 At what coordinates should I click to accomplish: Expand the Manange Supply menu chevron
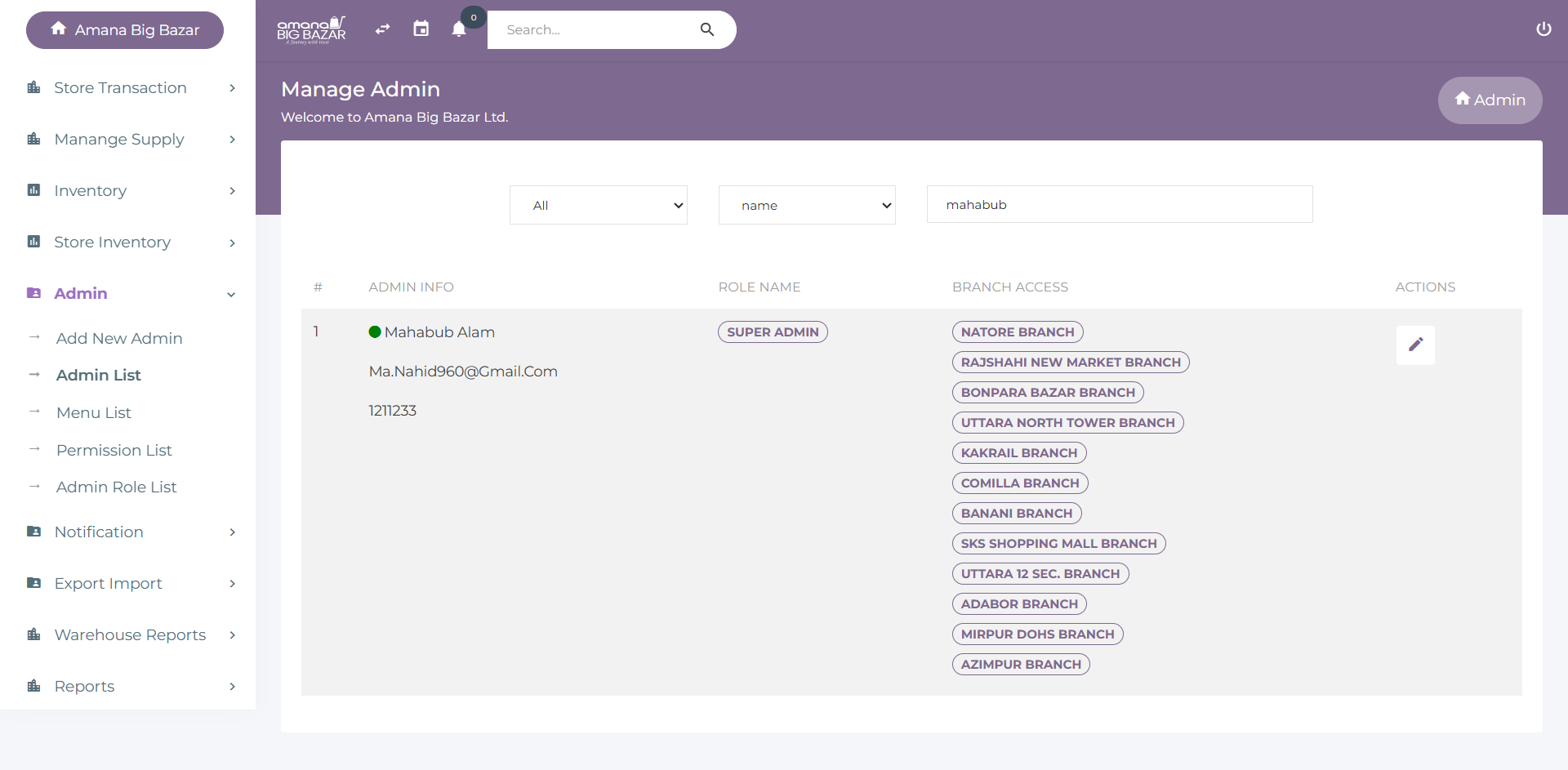(232, 140)
